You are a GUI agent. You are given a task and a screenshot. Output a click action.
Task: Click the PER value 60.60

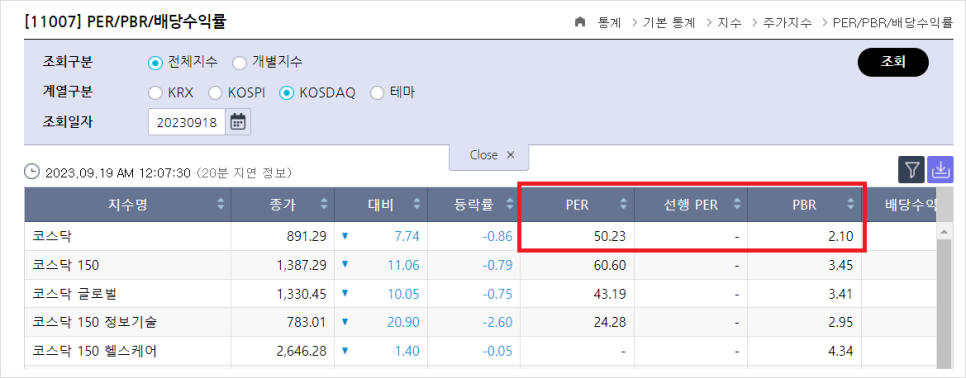[x=611, y=265]
